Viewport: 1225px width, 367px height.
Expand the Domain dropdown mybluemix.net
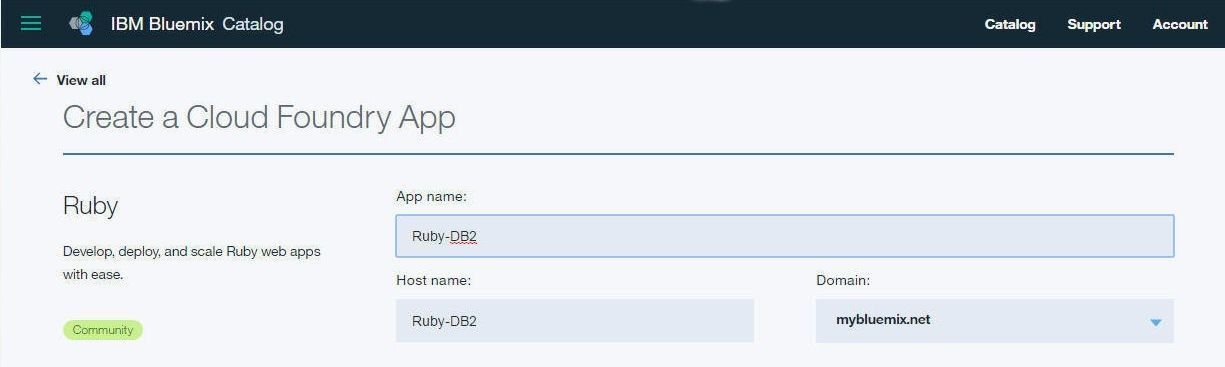click(995, 321)
